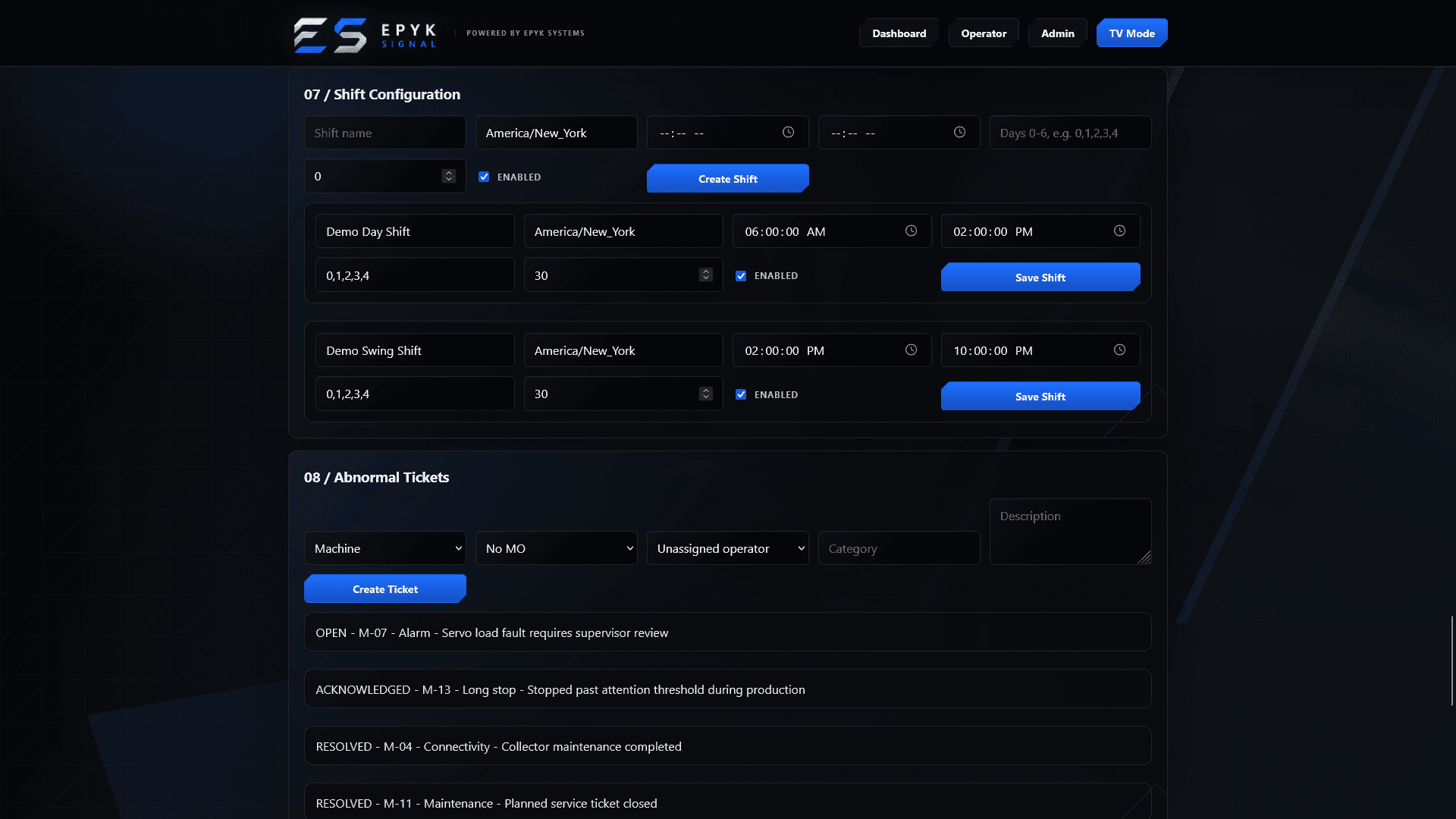1456x819 pixels.
Task: Click Demo Day Shift days field 0,1,2,3,4
Action: [415, 275]
